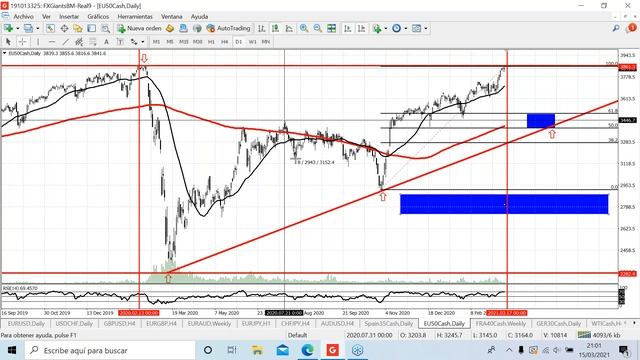
Task: Zoom out the chart with minus magnifier
Action: pos(318,28)
